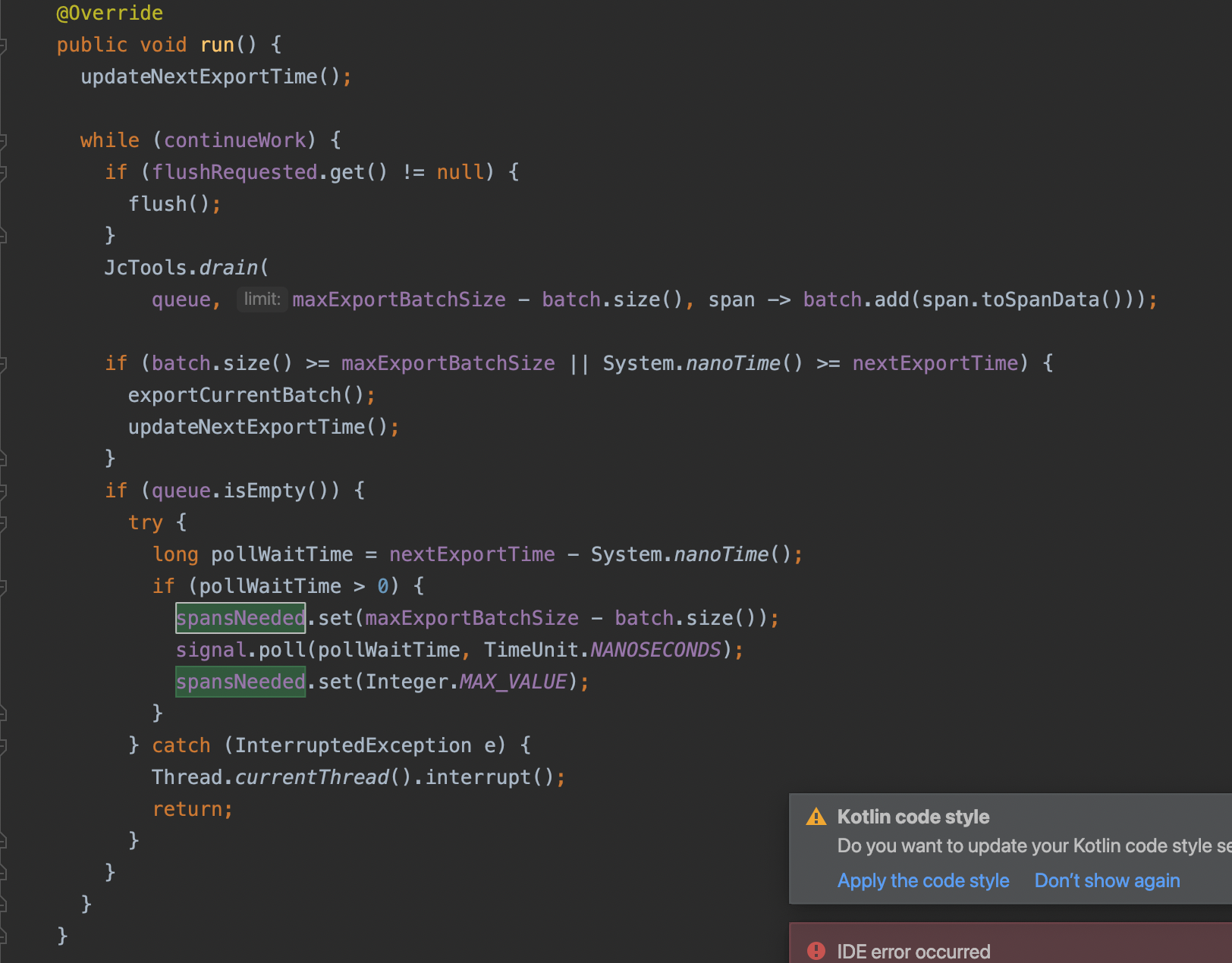Click flushRequested in the if condition
The width and height of the screenshot is (1232, 963).
[234, 172]
